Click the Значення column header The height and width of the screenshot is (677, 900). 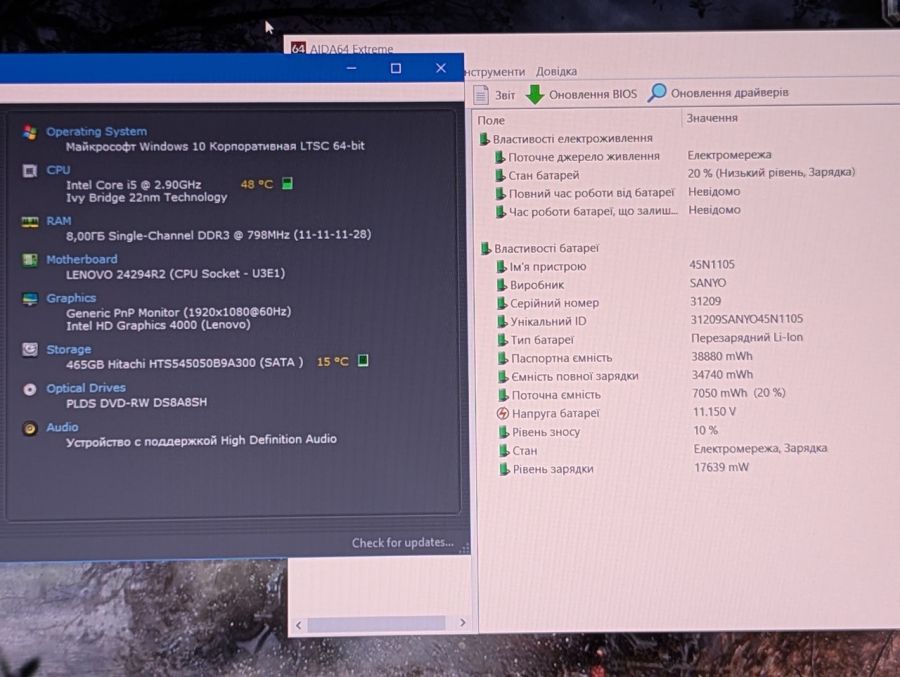pyautogui.click(x=712, y=118)
